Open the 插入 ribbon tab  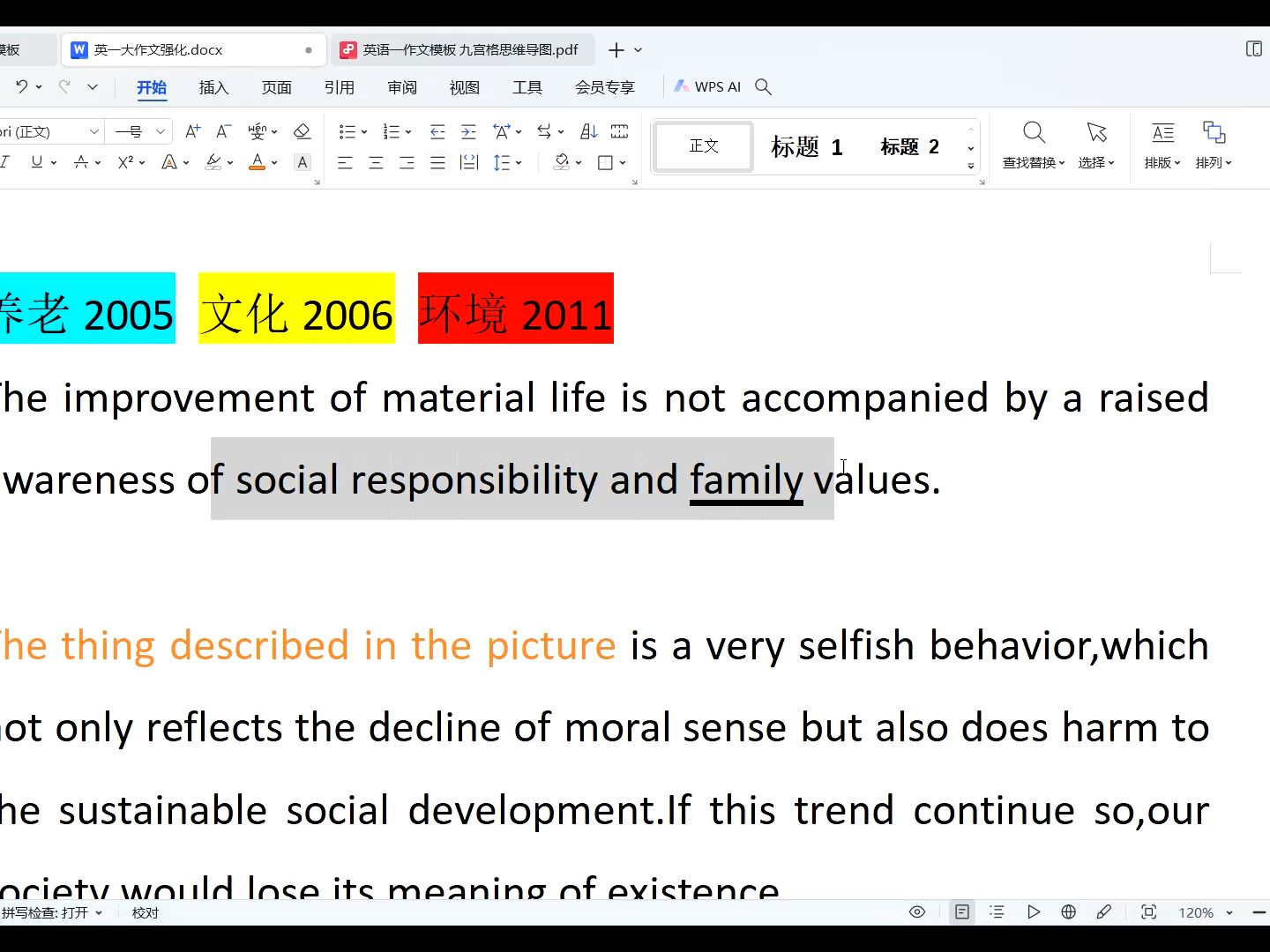click(x=214, y=87)
